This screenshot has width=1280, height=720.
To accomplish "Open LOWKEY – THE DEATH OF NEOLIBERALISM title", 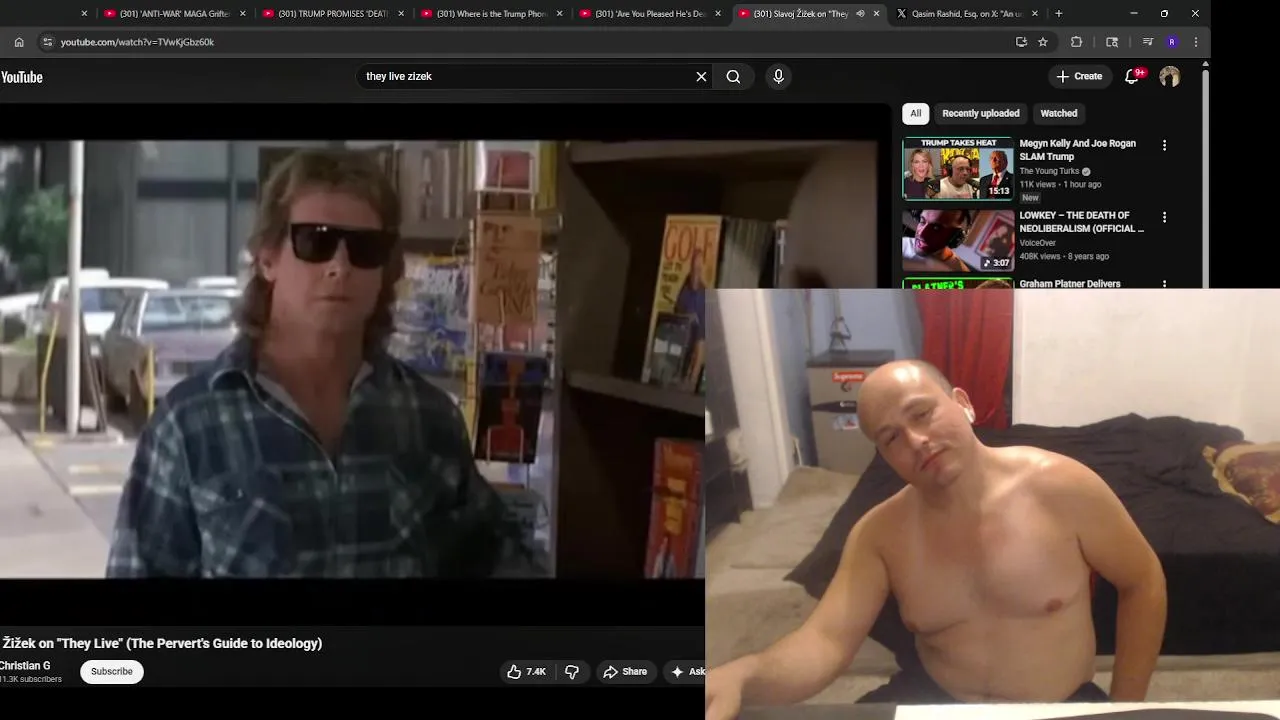I will [x=1081, y=222].
